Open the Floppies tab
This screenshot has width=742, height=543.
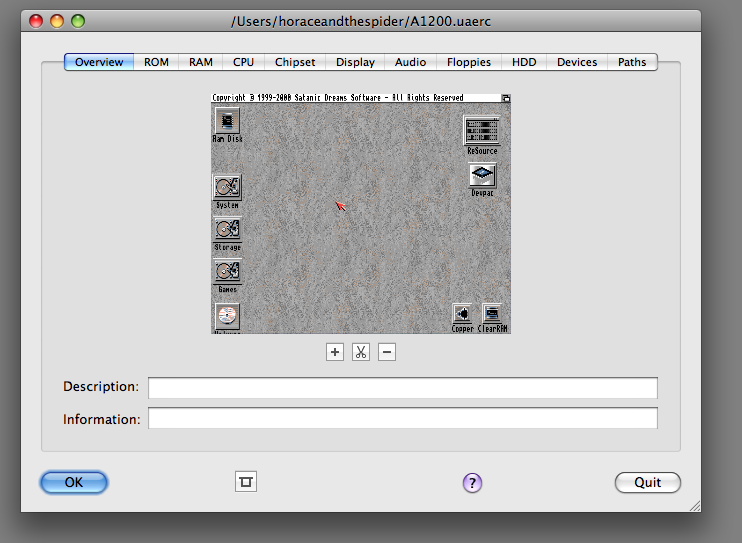[469, 62]
